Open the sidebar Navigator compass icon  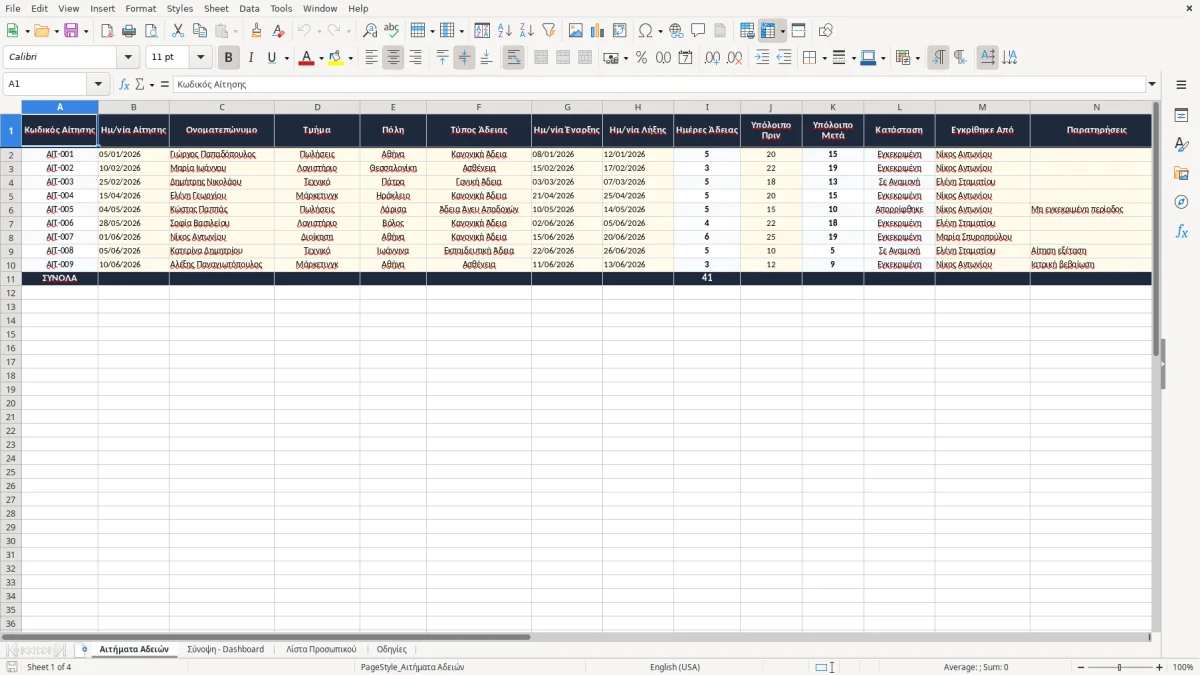click(1181, 202)
